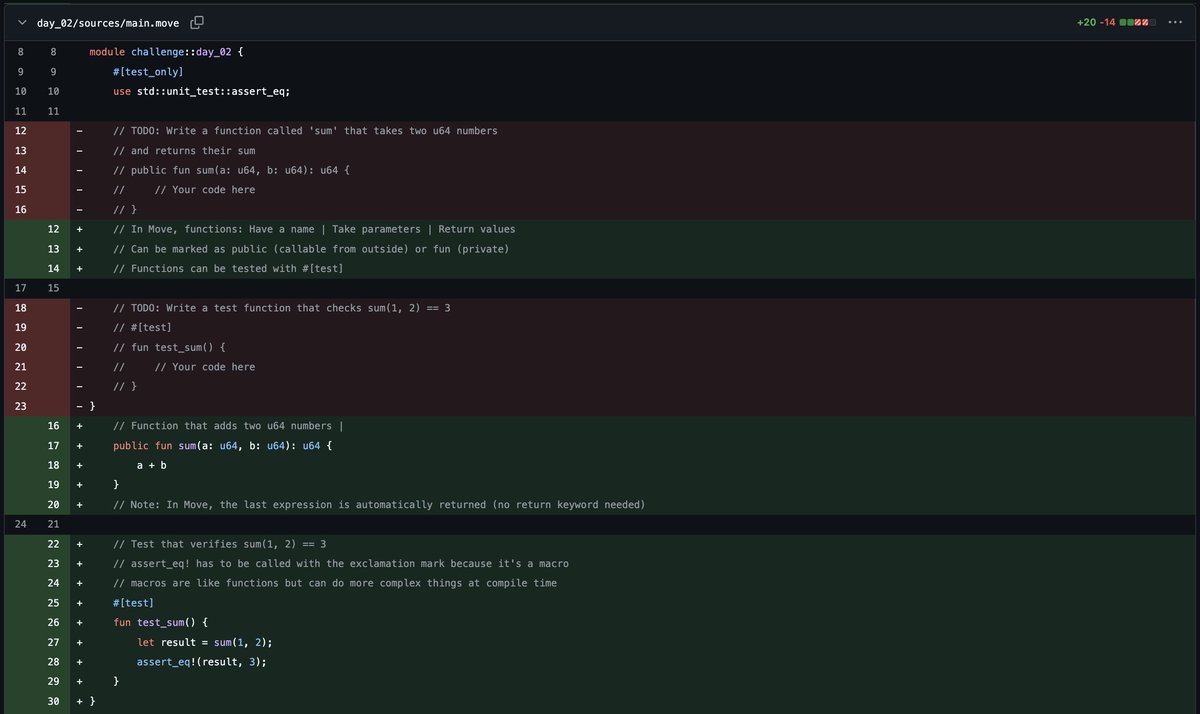Click added line 'public fun sum(a: u64, b: u64)'
Image resolution: width=1200 pixels, height=714 pixels.
[x=222, y=445]
